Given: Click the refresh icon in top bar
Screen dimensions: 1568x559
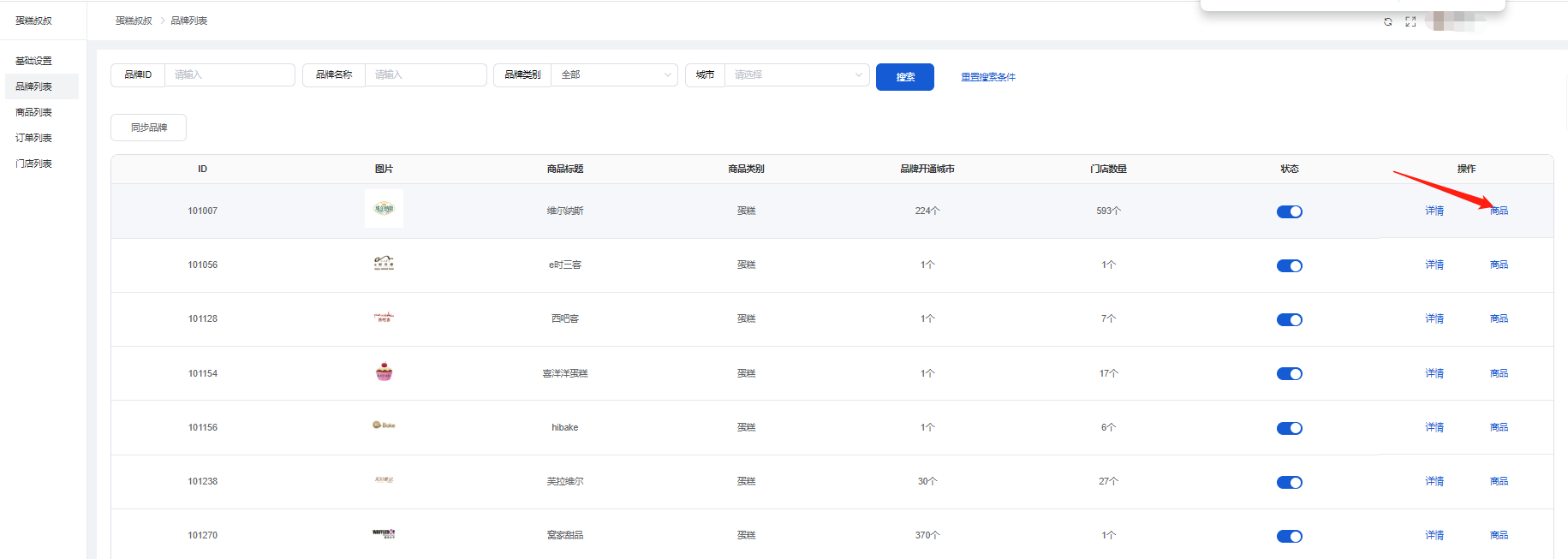Looking at the screenshot, I should click(1387, 22).
